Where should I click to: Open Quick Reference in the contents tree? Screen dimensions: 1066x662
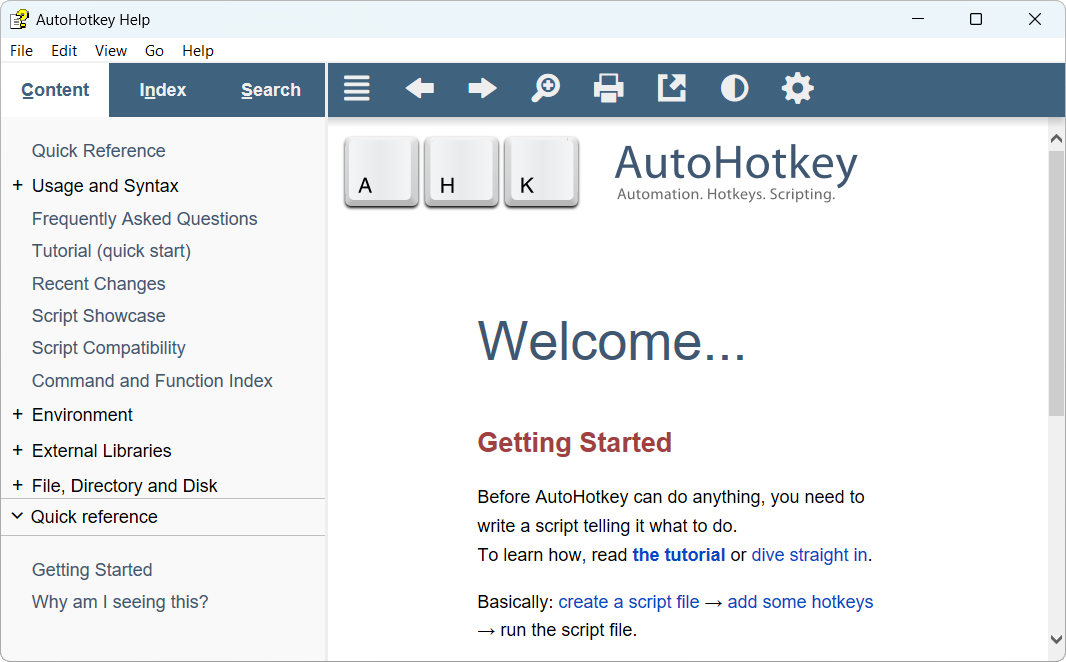99,151
